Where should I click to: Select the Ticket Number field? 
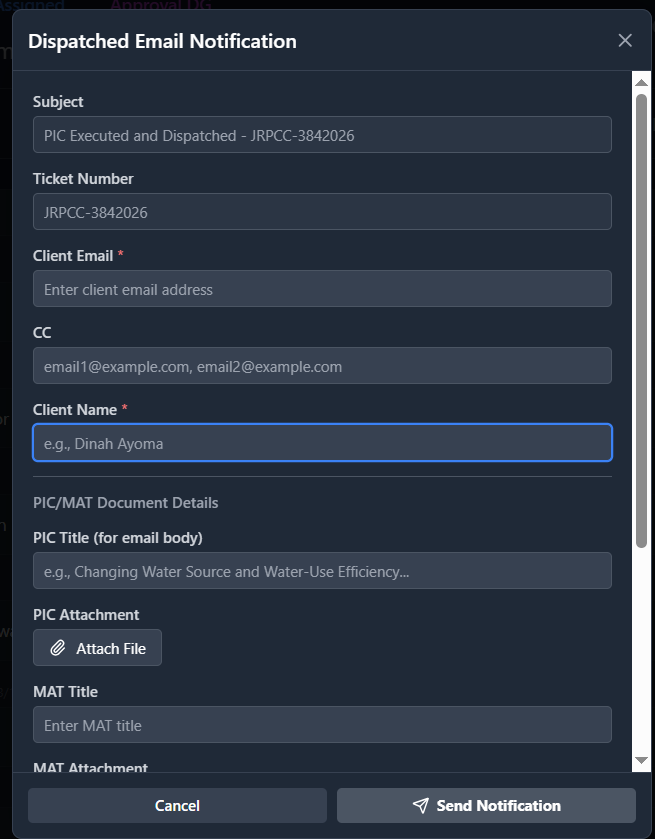point(322,212)
